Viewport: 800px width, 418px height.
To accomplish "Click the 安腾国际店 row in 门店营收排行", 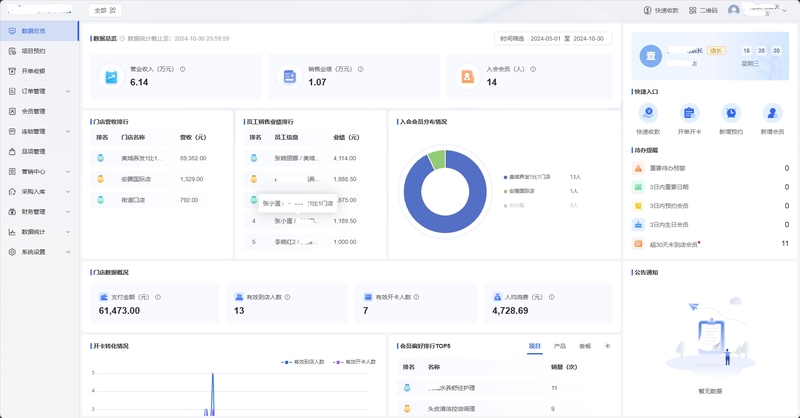I will pyautogui.click(x=157, y=179).
